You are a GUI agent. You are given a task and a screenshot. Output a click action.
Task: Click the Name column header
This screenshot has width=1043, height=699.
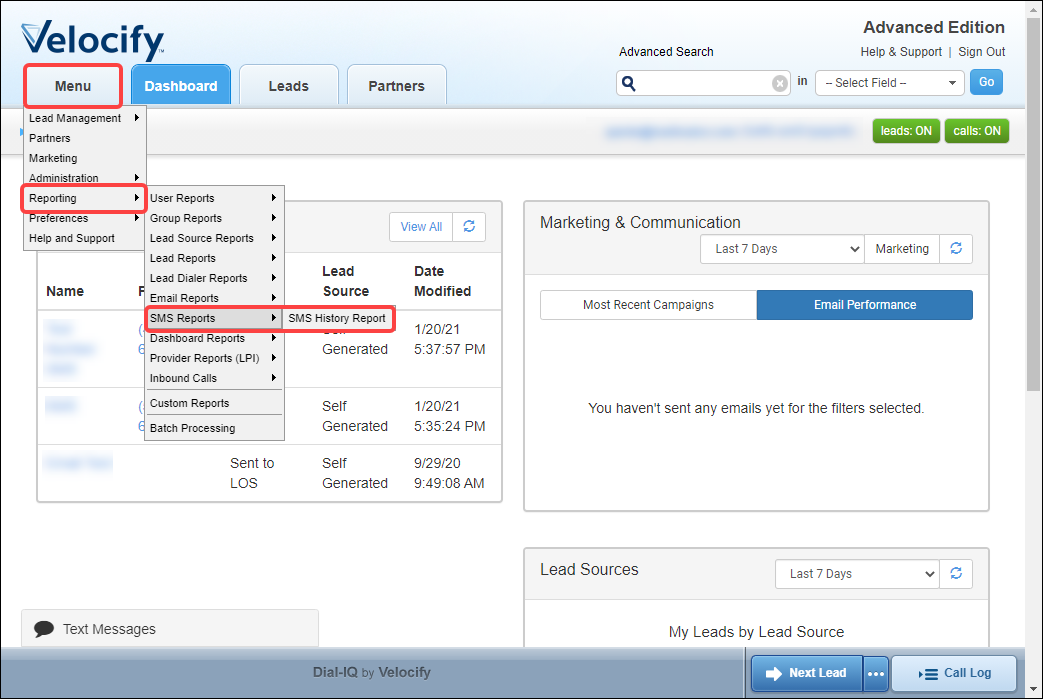click(x=65, y=291)
